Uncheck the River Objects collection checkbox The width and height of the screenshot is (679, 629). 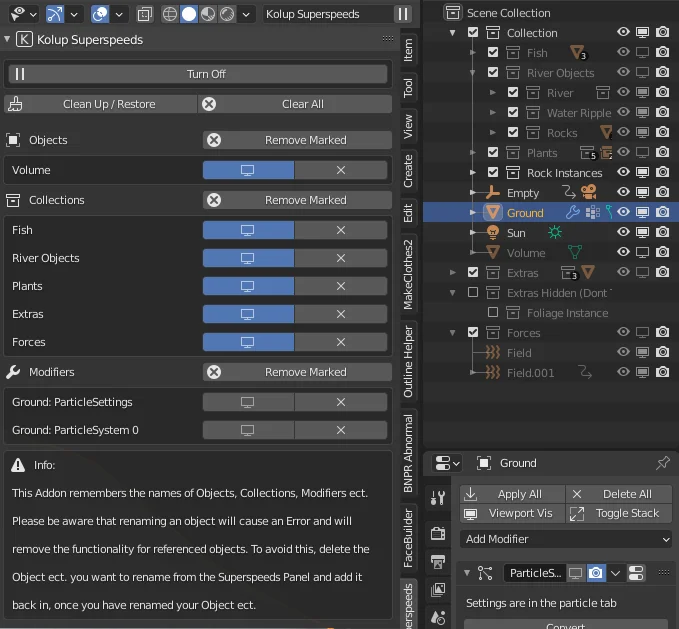pyautogui.click(x=493, y=72)
